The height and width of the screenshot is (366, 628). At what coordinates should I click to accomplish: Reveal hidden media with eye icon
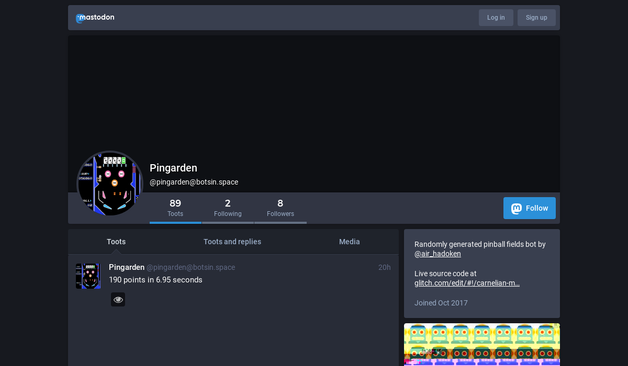pyautogui.click(x=118, y=300)
